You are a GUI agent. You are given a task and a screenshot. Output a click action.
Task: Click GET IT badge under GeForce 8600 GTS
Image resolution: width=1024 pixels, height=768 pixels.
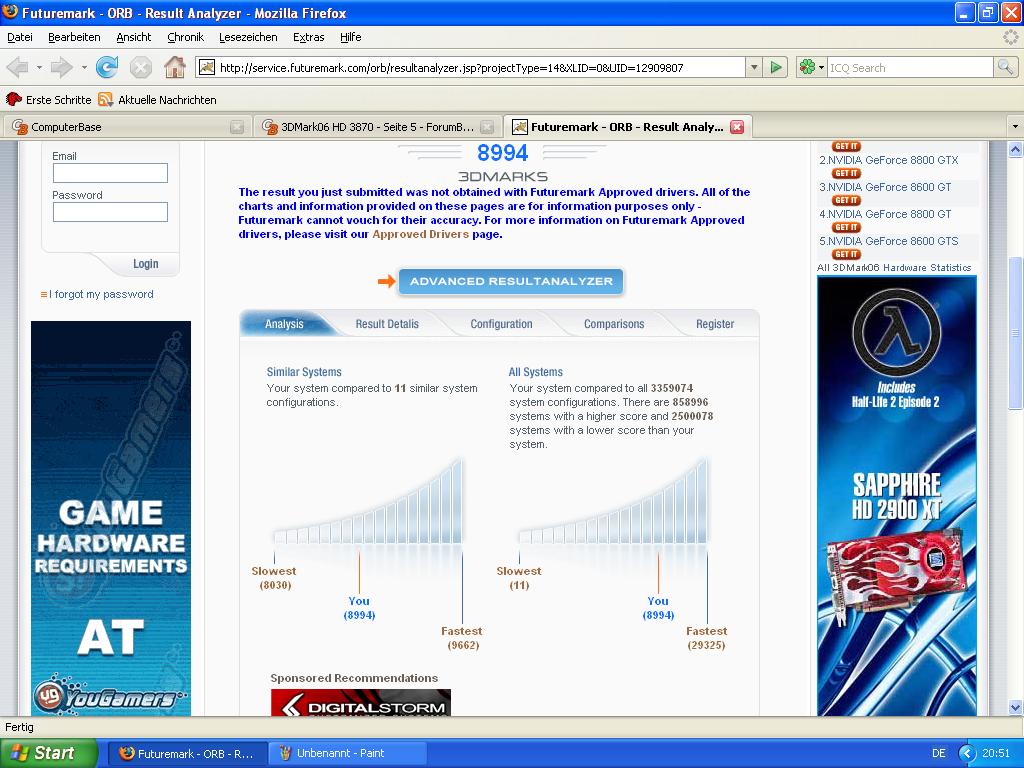click(846, 255)
